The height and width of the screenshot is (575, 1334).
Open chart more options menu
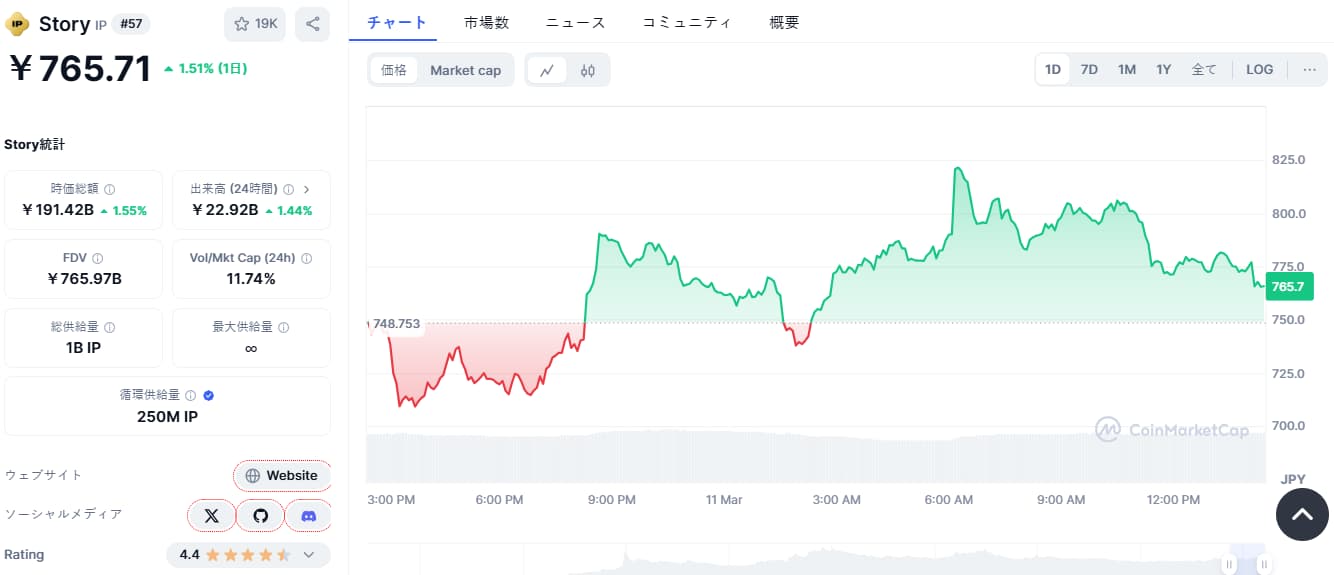(x=1309, y=70)
